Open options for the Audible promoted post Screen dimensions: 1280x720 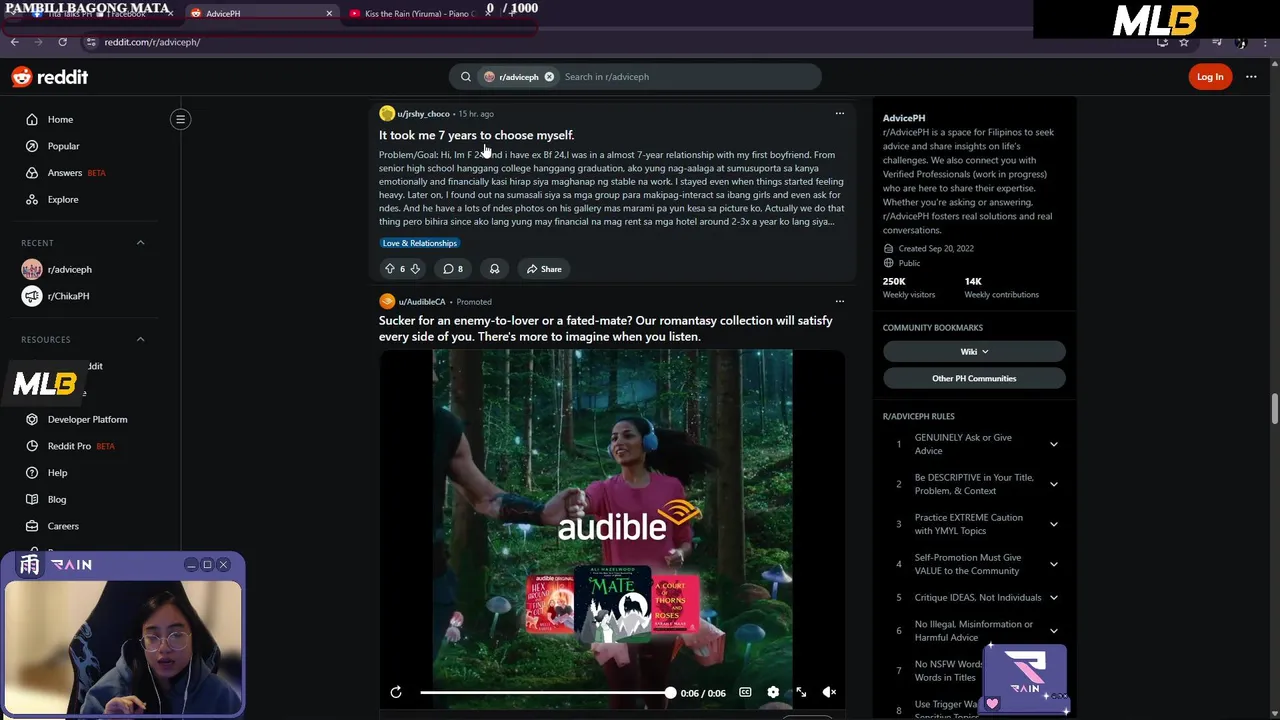click(x=839, y=301)
